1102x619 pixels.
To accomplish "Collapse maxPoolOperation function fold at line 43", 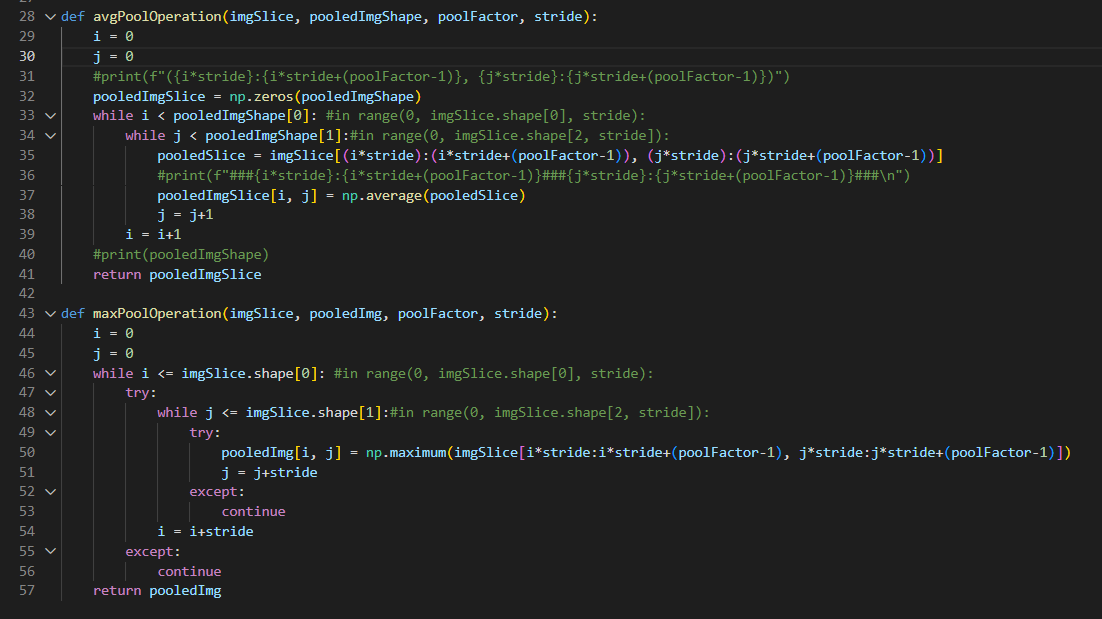I will point(51,313).
